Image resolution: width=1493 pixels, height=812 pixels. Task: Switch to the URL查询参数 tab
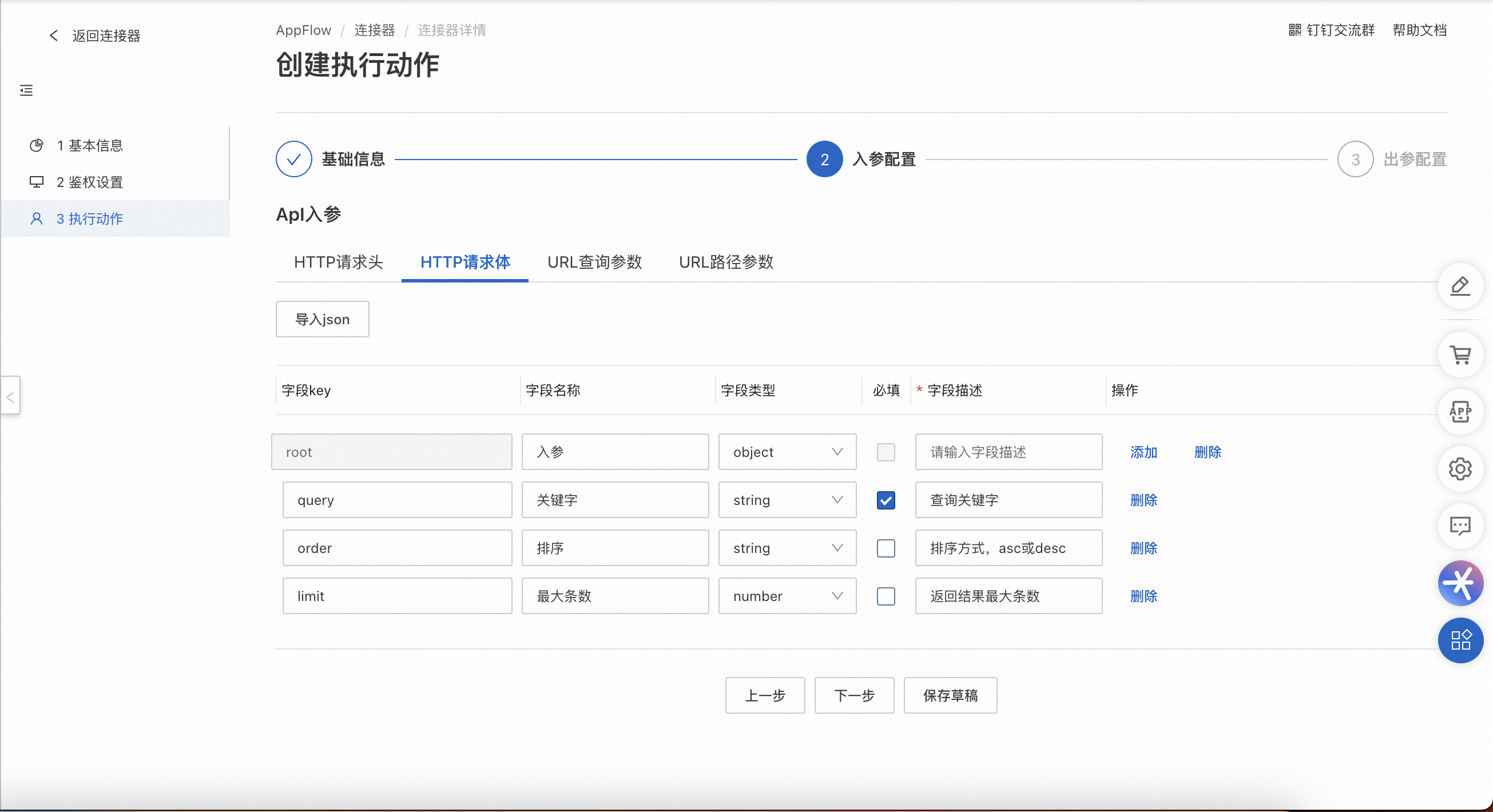tap(594, 262)
